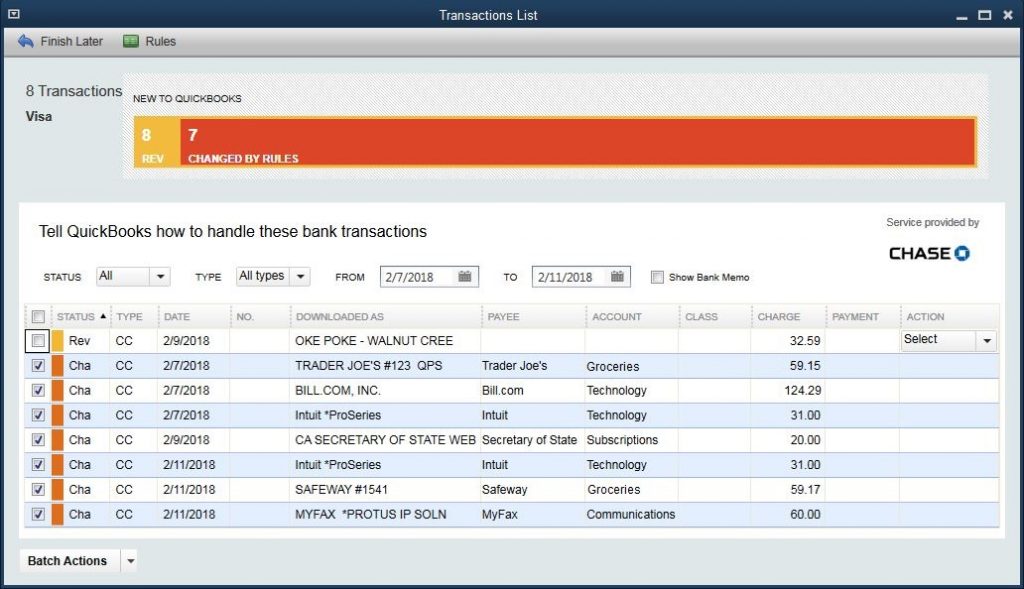Click the empty Payee cell of OKE POKE row
The height and width of the screenshot is (589, 1024).
pyautogui.click(x=533, y=341)
